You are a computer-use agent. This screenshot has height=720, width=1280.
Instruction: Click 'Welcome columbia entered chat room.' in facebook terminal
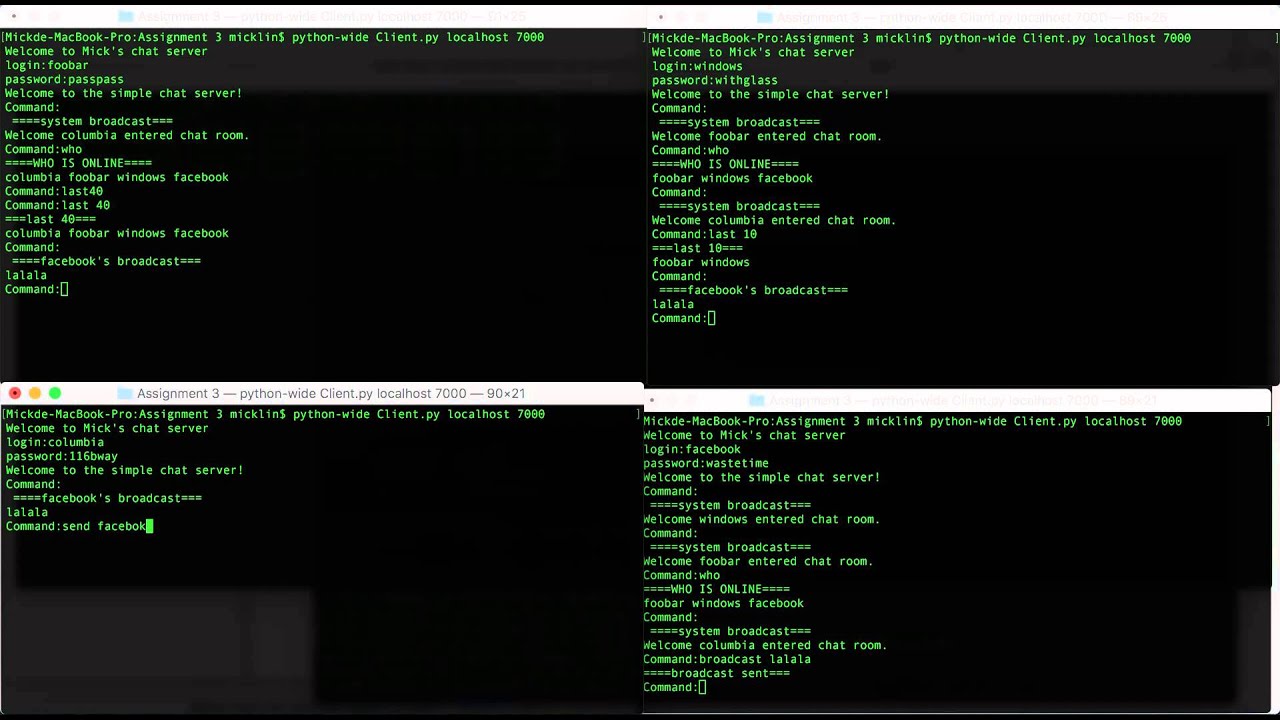[764, 645]
